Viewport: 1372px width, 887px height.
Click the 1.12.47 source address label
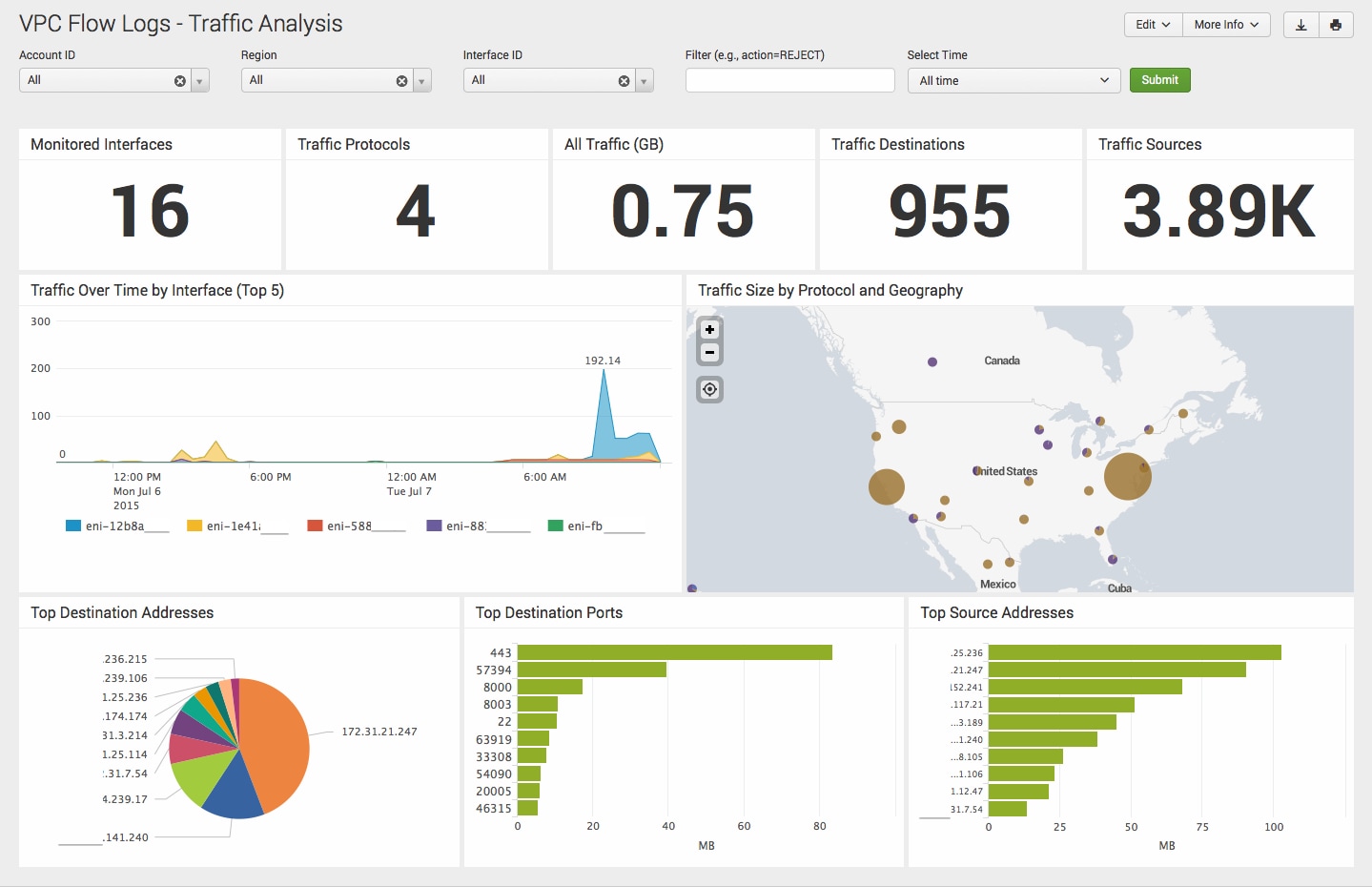tap(967, 792)
